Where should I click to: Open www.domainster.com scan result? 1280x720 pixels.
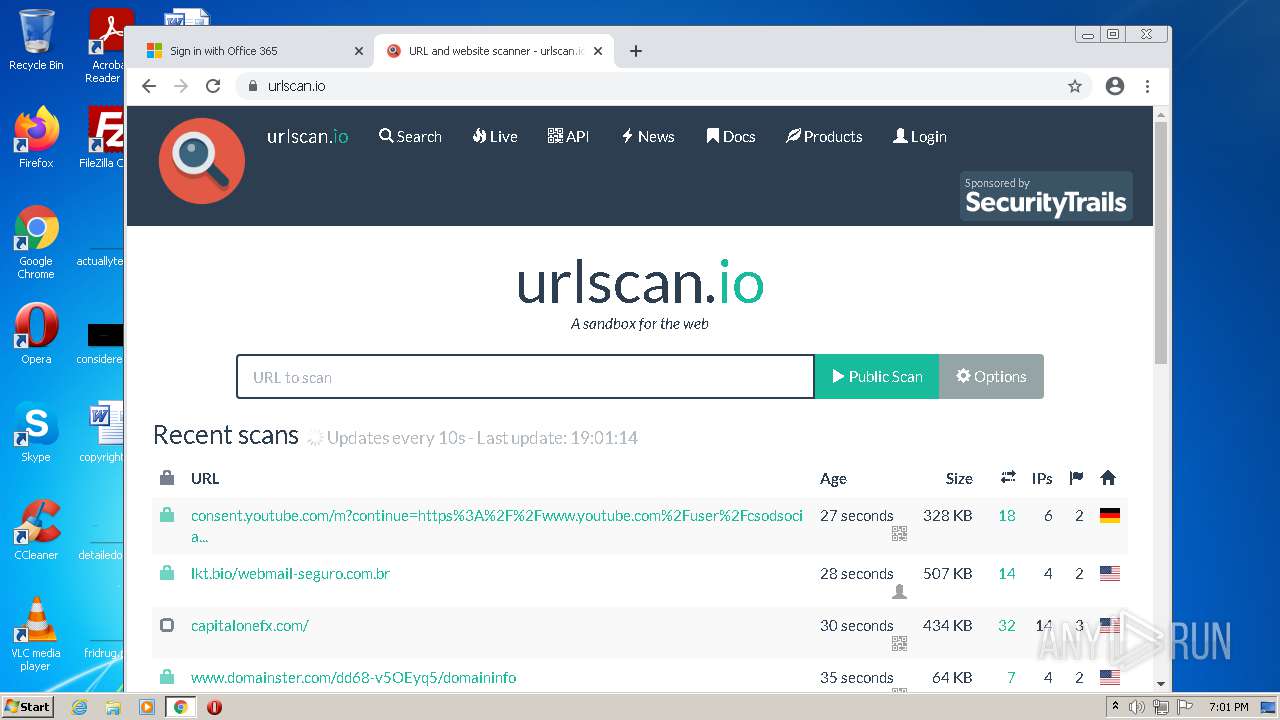[354, 678]
